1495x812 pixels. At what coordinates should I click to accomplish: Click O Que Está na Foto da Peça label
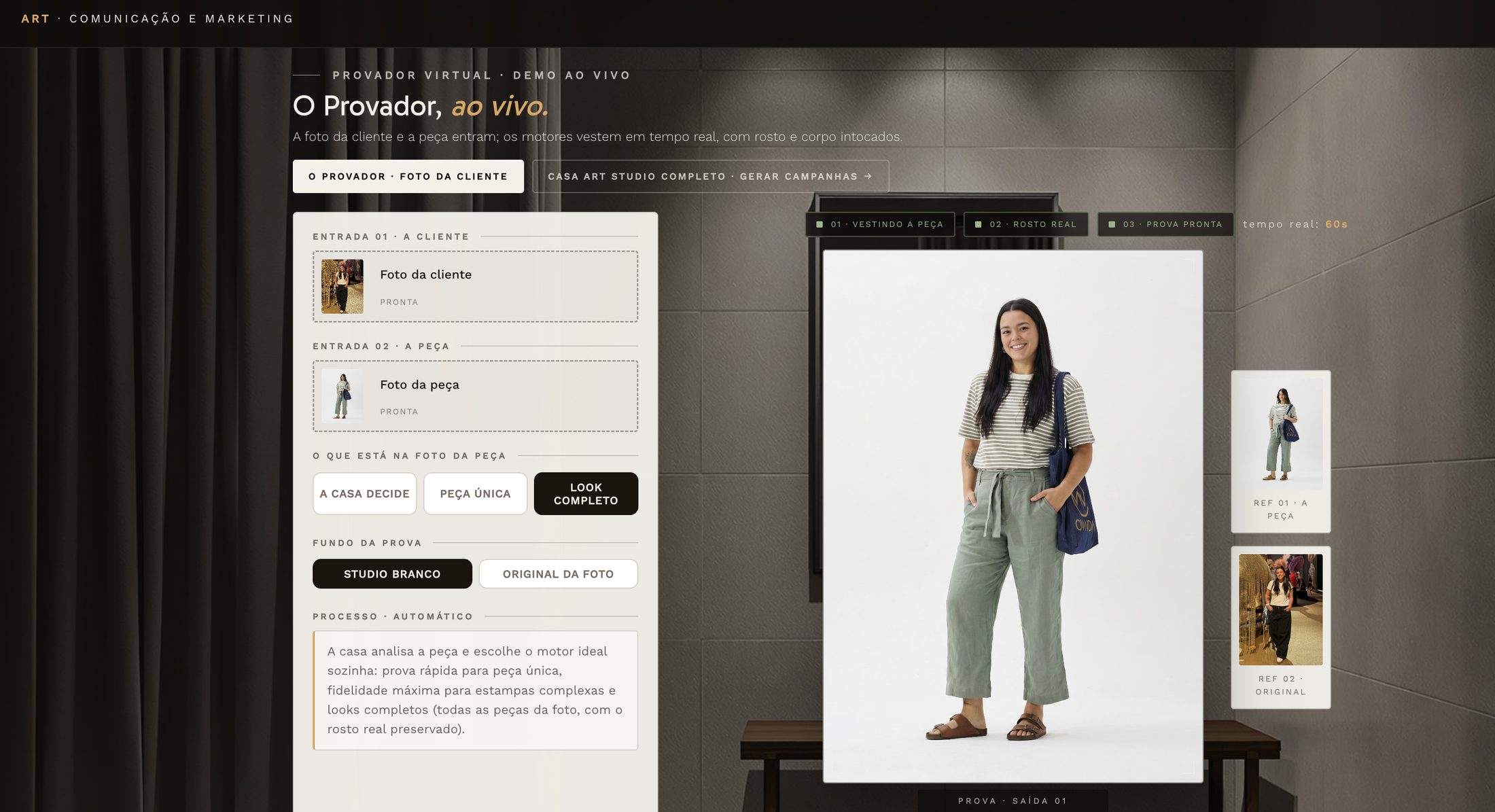click(409, 456)
